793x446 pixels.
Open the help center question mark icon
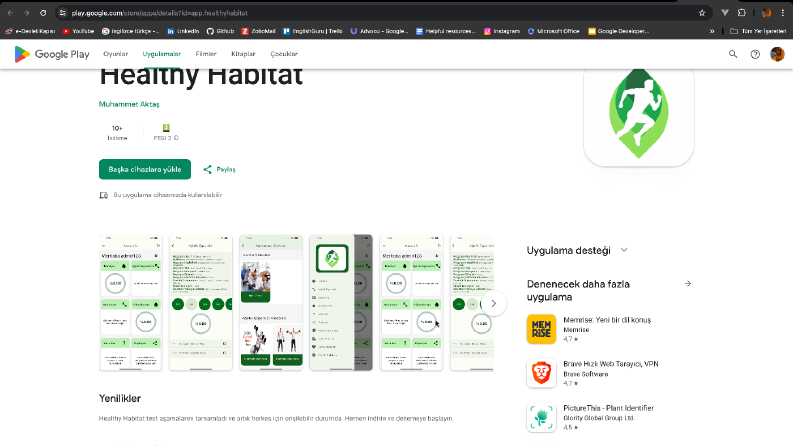pyautogui.click(x=755, y=54)
